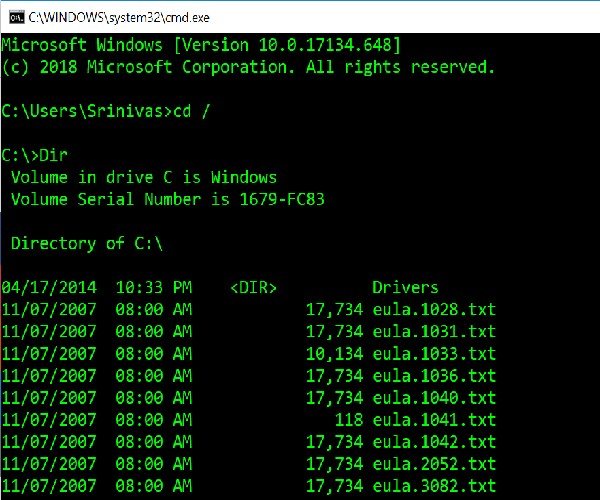Screen dimensions: 600x500
Task: Click the size 10,134 of eula.1033.txt
Action: pos(334,354)
